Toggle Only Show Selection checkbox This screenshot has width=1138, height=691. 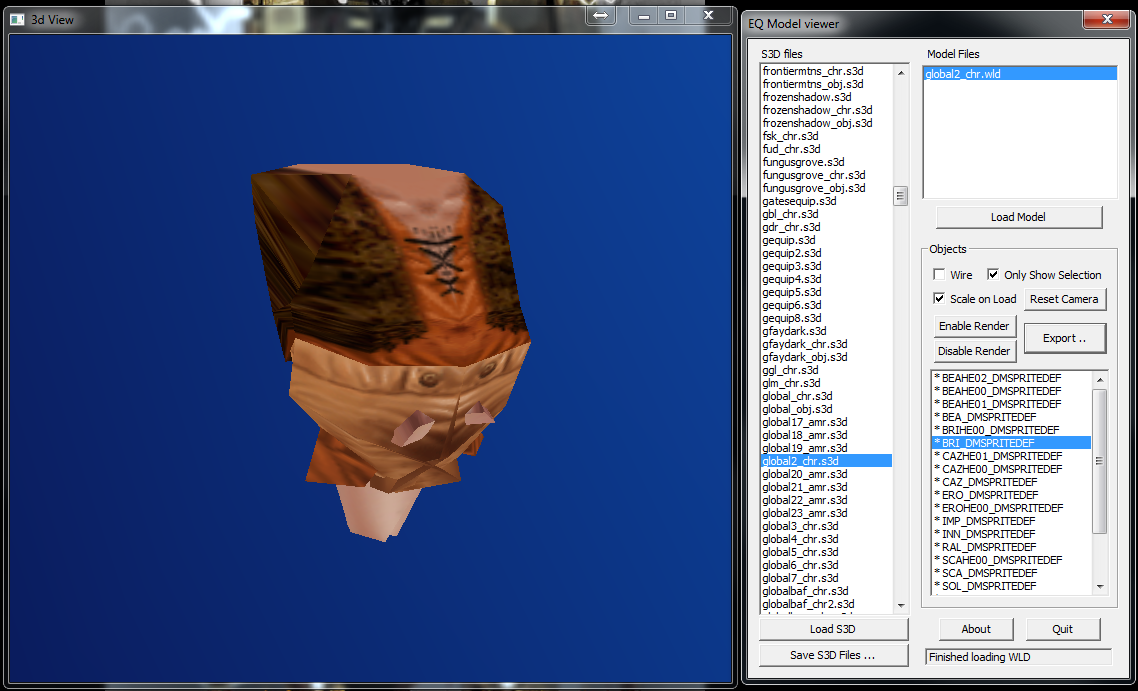[993, 274]
